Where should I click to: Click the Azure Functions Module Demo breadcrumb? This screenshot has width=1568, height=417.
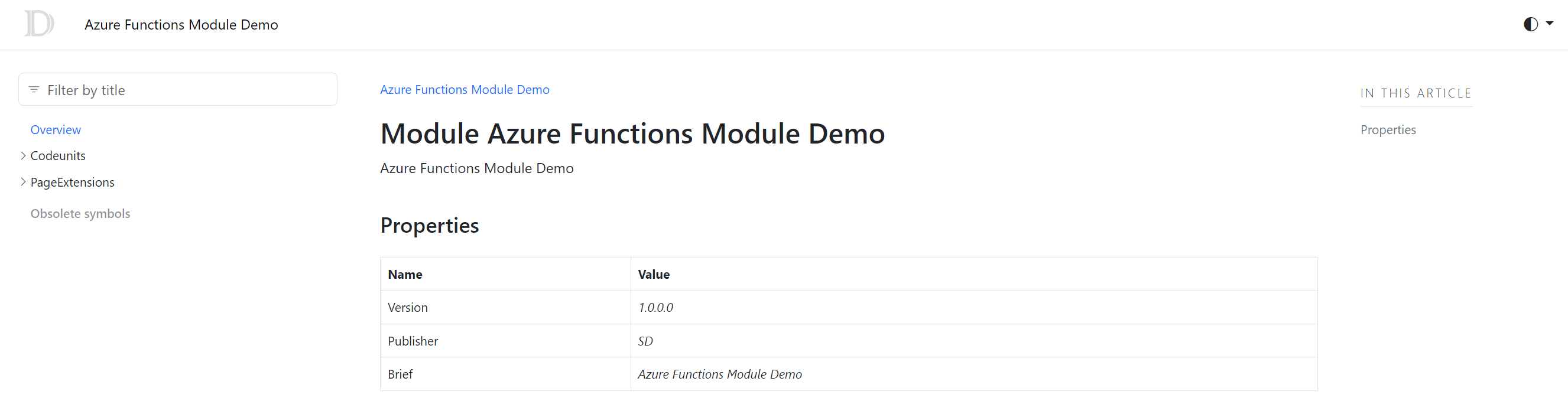pos(465,90)
